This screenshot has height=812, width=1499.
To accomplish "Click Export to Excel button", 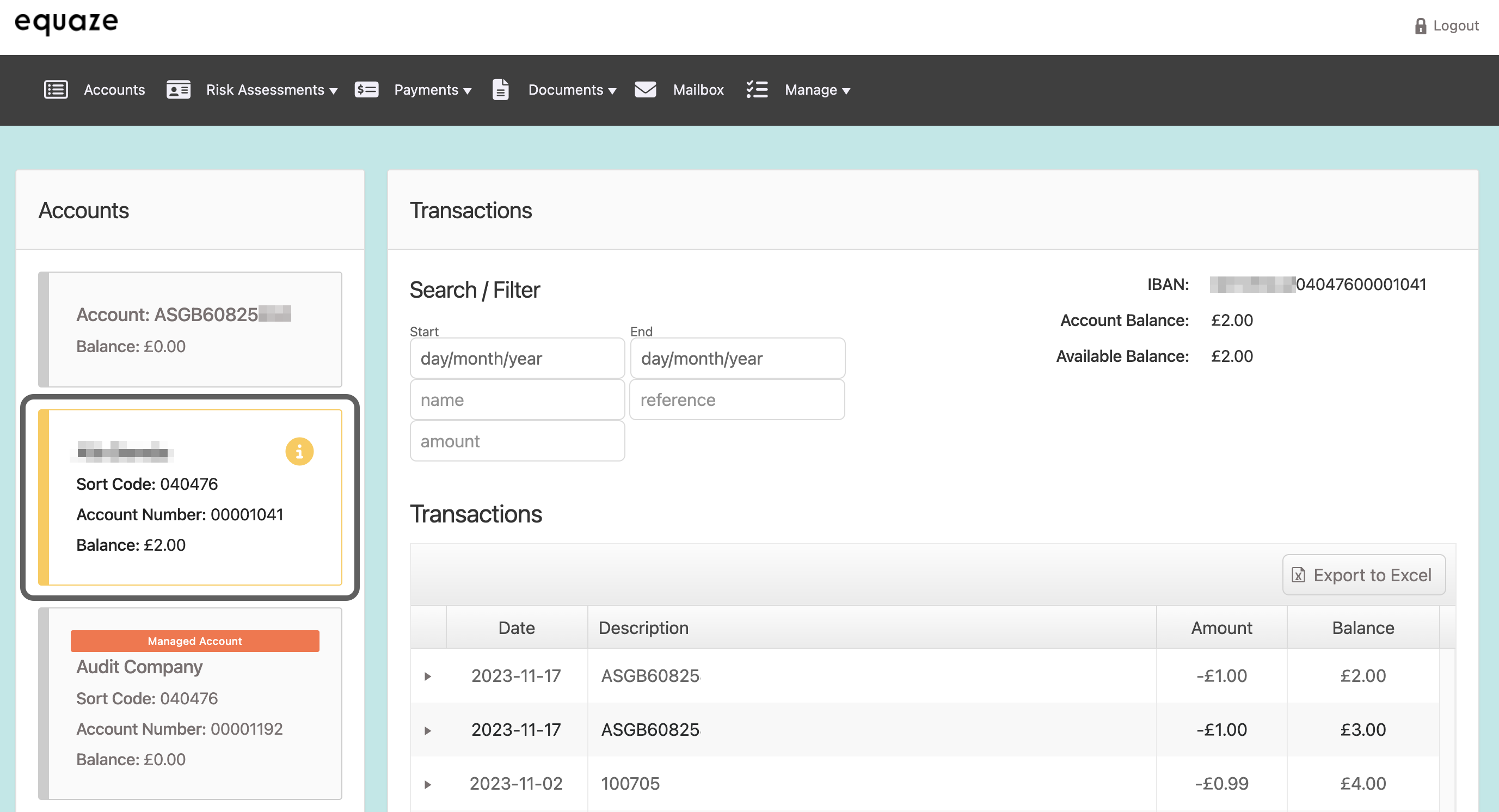I will click(x=1363, y=575).
